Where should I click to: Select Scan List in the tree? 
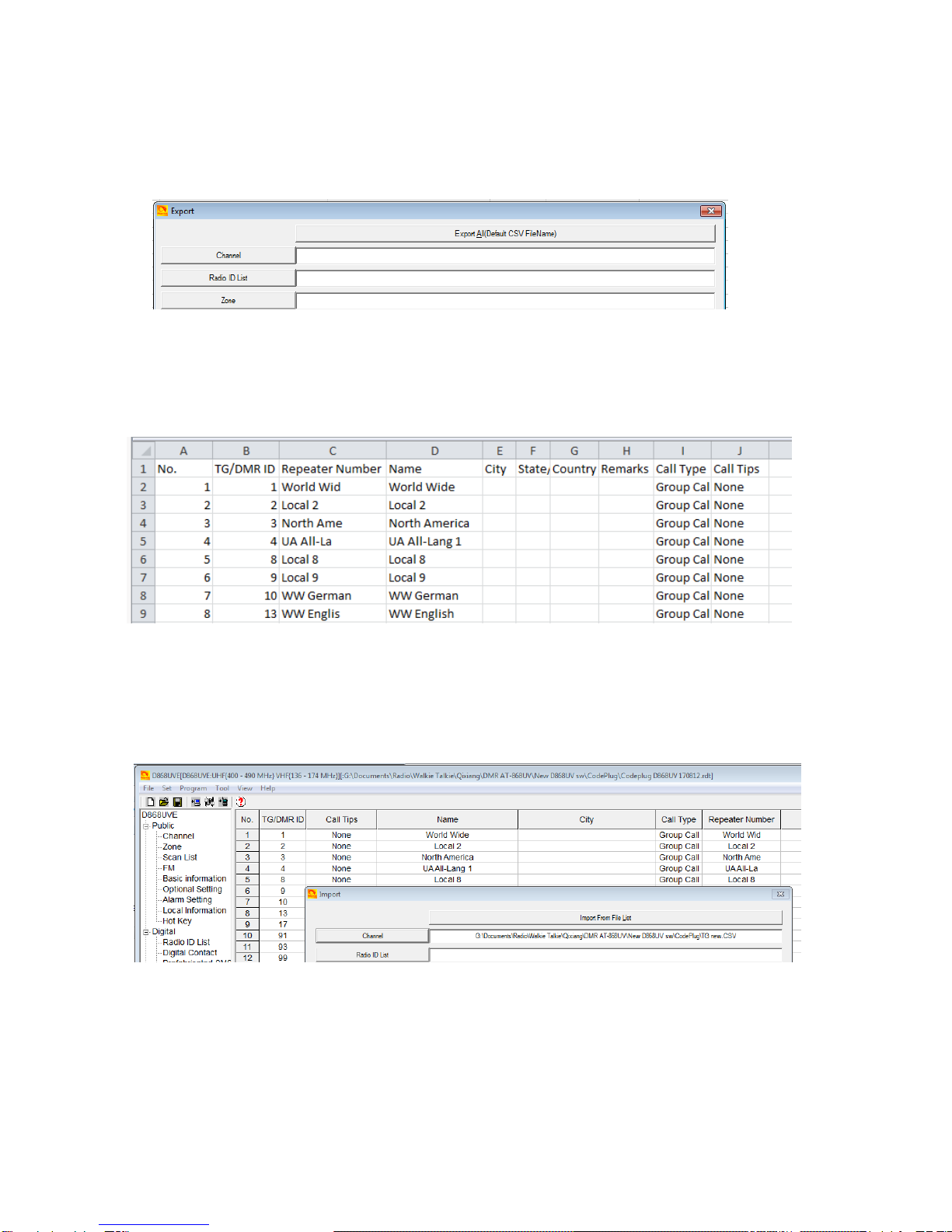tap(180, 857)
